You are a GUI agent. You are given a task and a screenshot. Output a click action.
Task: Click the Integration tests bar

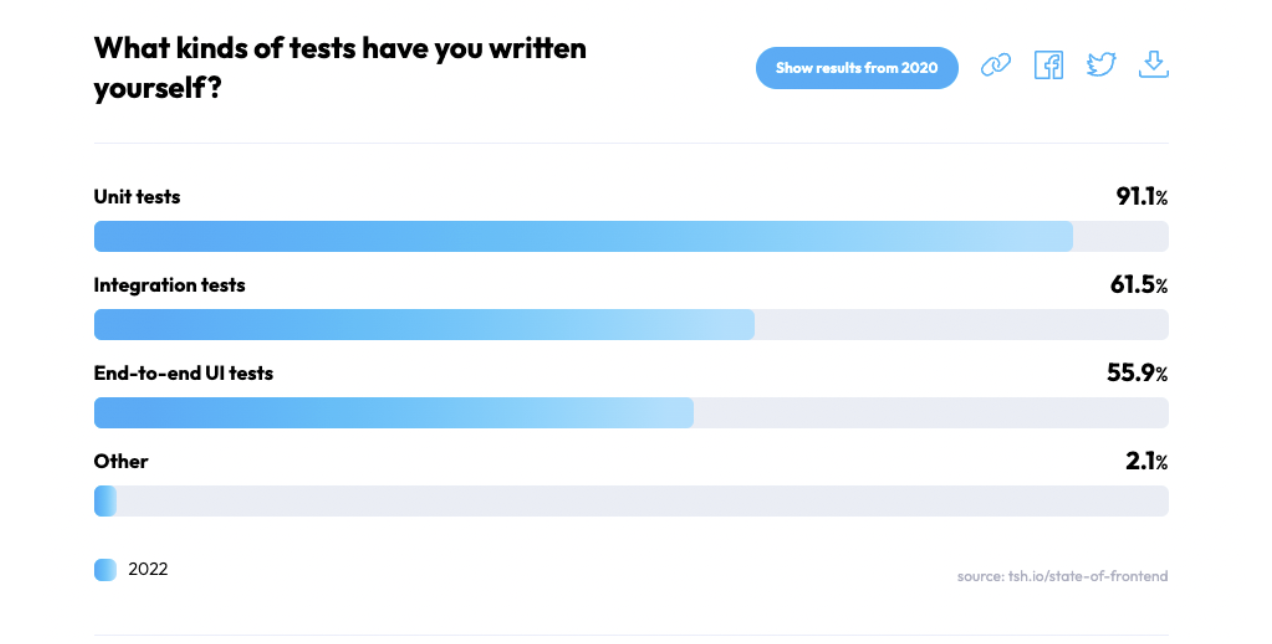pyautogui.click(x=631, y=324)
